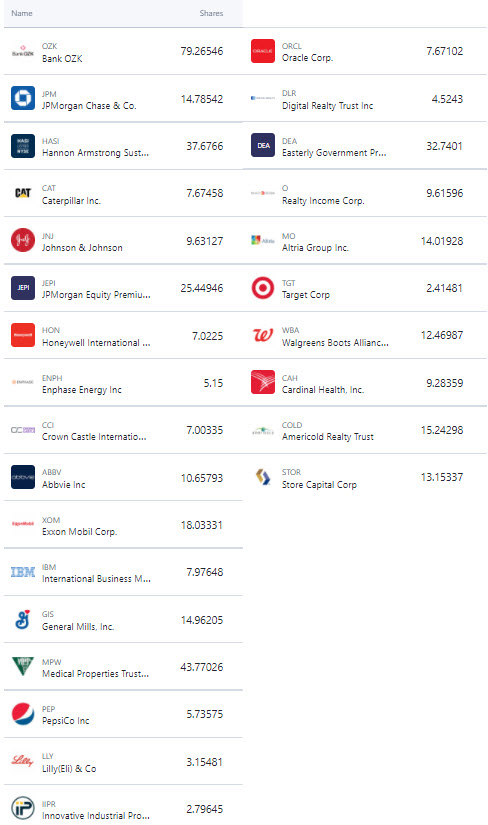Click the Cardinal Health logo icon
488x825 pixels.
tap(263, 383)
